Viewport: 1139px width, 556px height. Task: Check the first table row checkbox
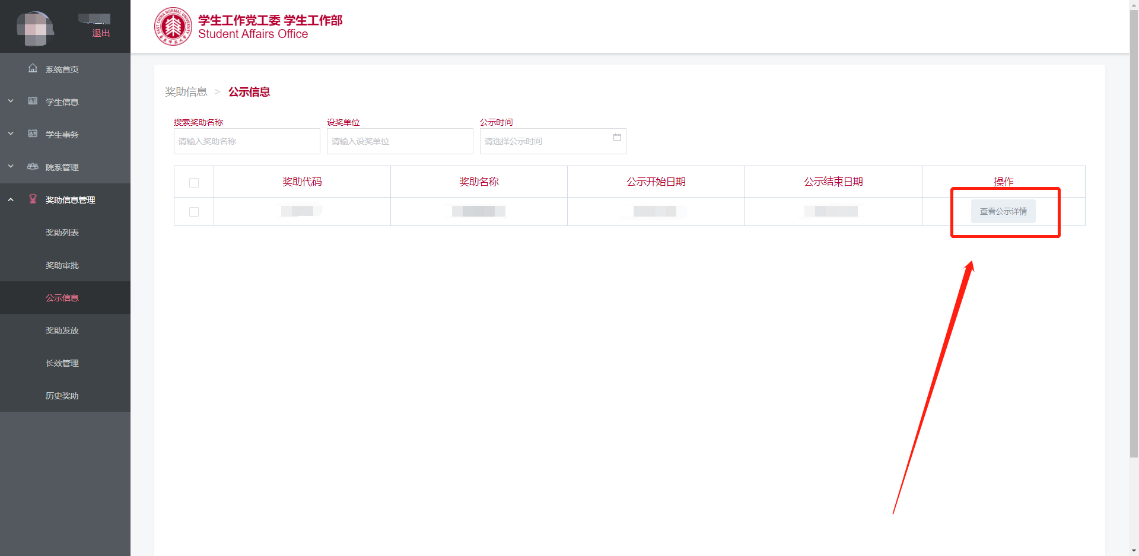pyautogui.click(x=194, y=212)
